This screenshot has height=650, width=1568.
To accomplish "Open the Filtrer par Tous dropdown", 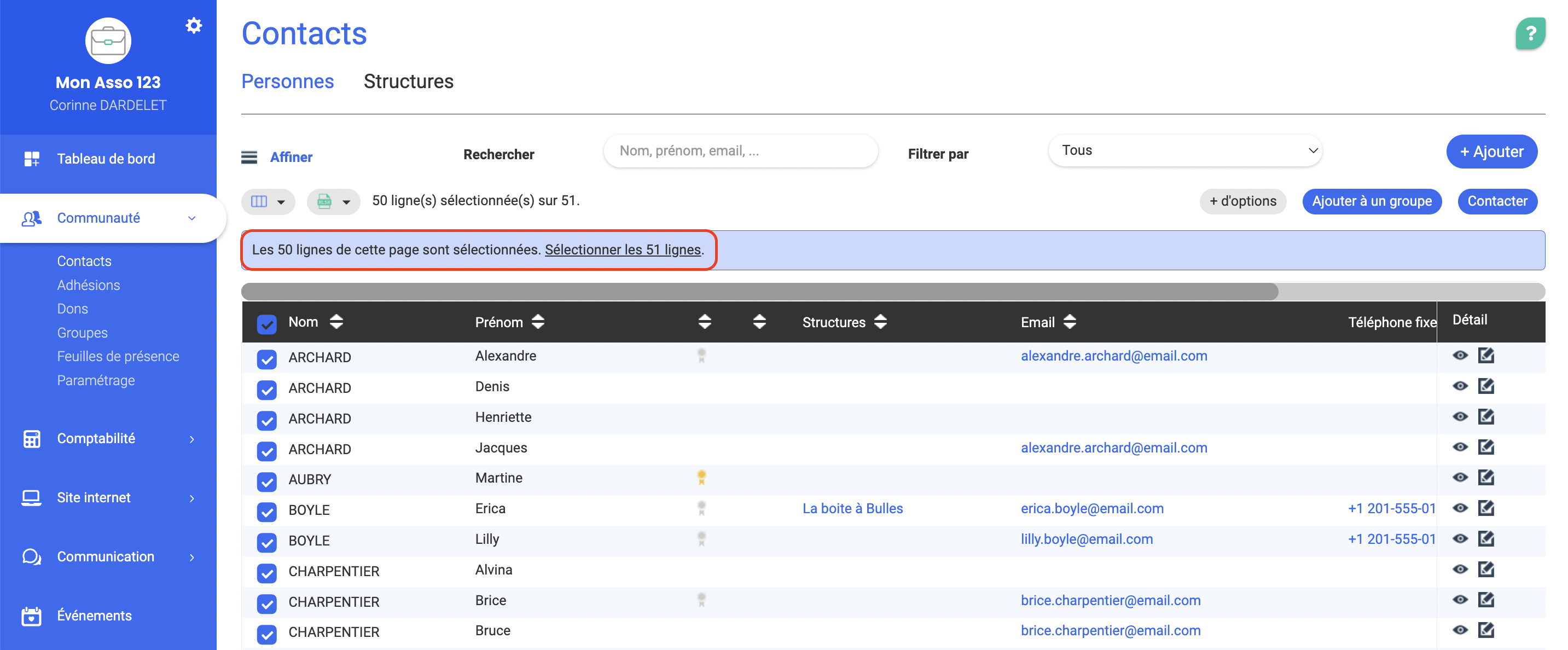I will click(1185, 150).
